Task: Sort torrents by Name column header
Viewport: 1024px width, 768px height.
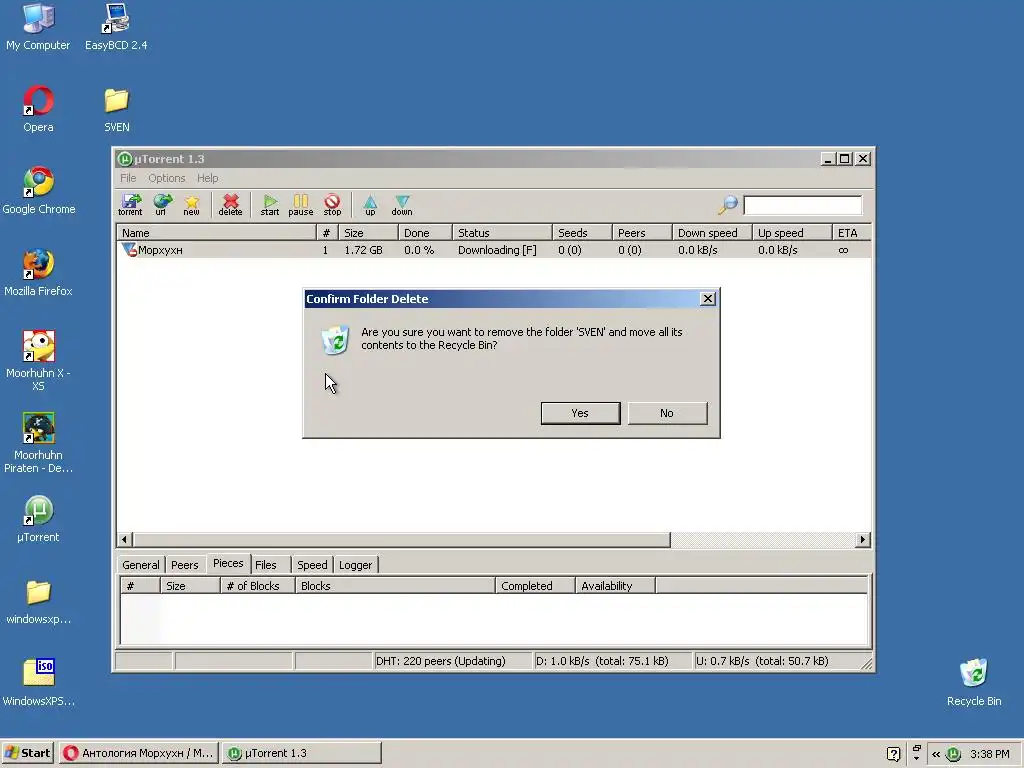Action: 216,232
